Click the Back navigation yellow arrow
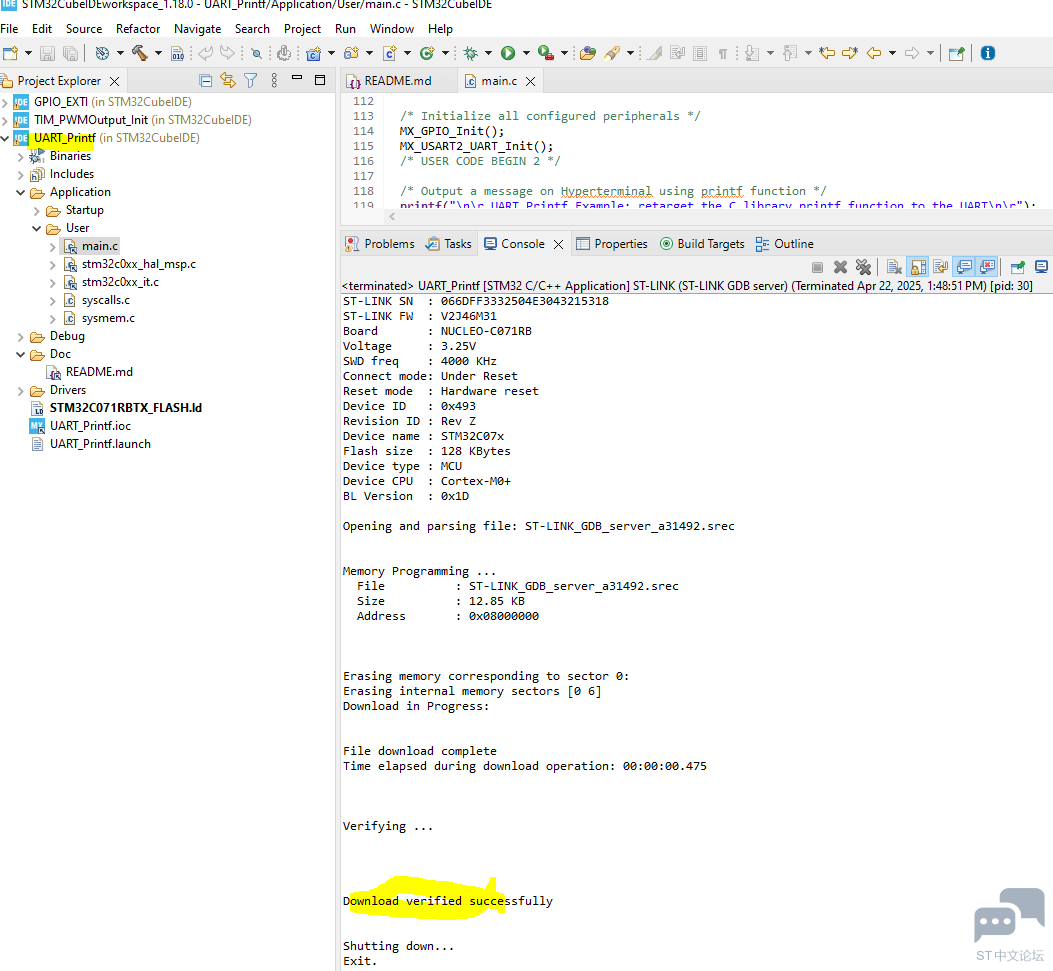Image resolution: width=1053 pixels, height=971 pixels. [x=874, y=53]
